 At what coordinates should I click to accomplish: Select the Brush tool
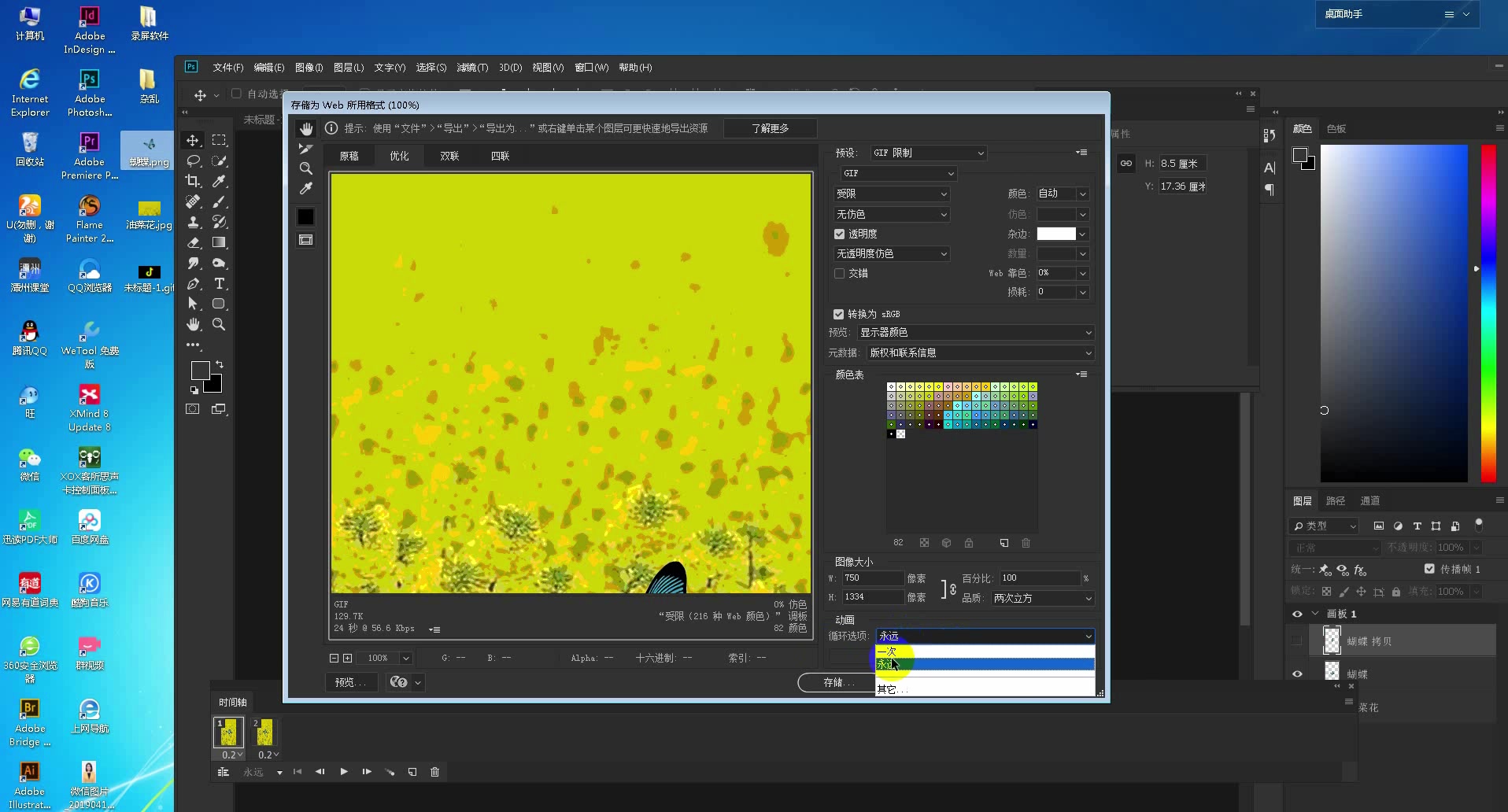[x=220, y=201]
